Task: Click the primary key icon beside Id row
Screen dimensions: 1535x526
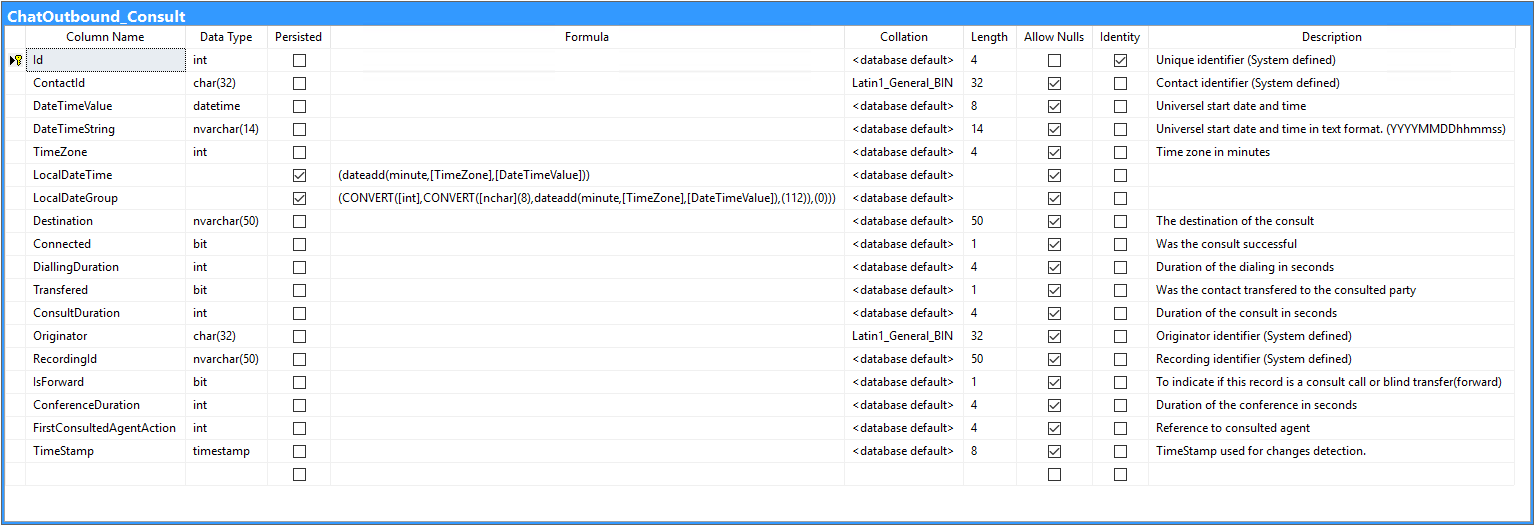Action: [16, 60]
